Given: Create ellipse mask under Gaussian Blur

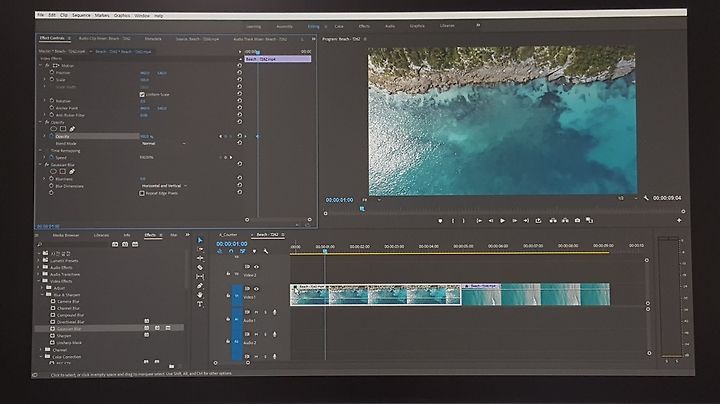Looking at the screenshot, I should pyautogui.click(x=53, y=172).
